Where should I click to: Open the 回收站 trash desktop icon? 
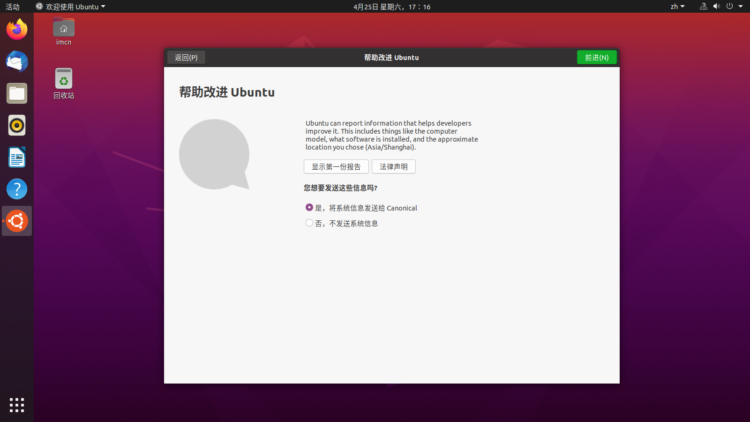(64, 81)
